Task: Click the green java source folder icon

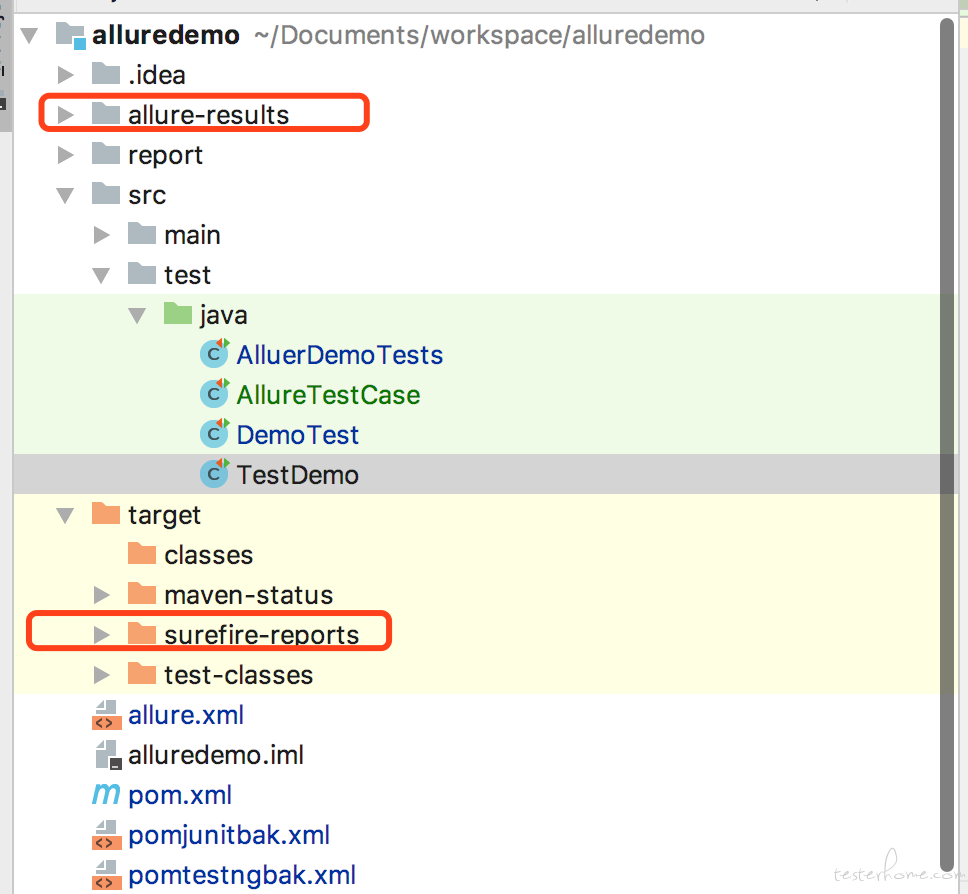Action: tap(178, 313)
